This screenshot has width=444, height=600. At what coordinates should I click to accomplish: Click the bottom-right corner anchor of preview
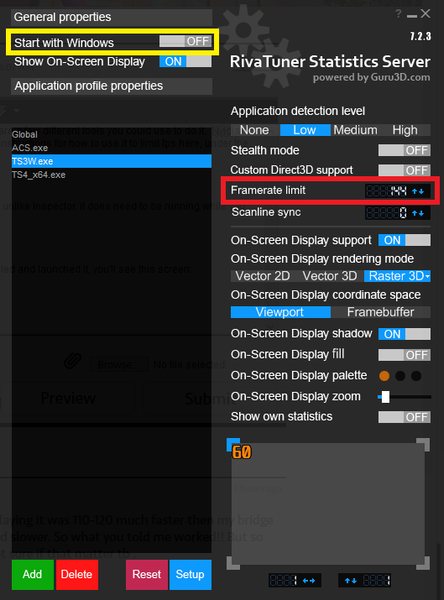423,562
